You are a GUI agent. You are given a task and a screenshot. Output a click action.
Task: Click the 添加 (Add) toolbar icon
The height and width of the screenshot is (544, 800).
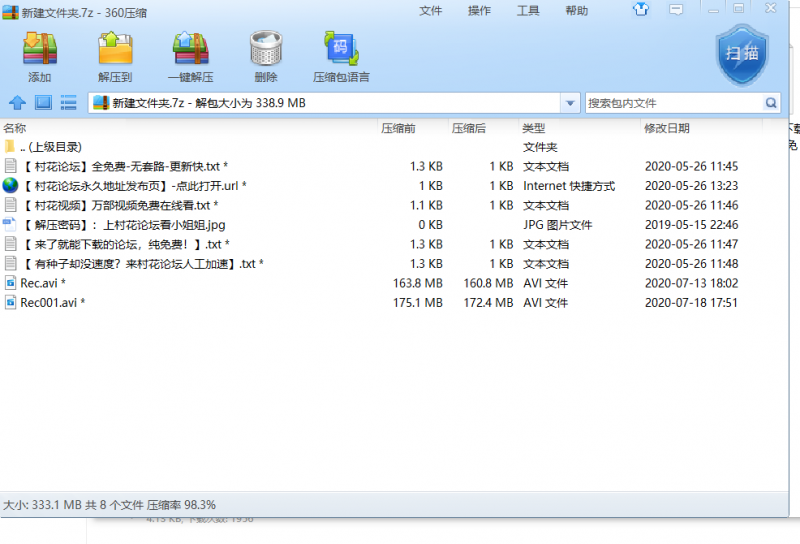(x=40, y=56)
